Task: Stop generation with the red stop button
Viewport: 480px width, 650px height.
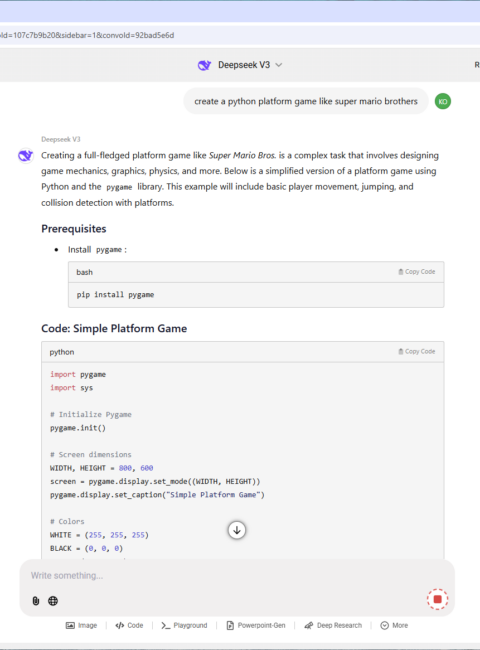Action: (437, 599)
